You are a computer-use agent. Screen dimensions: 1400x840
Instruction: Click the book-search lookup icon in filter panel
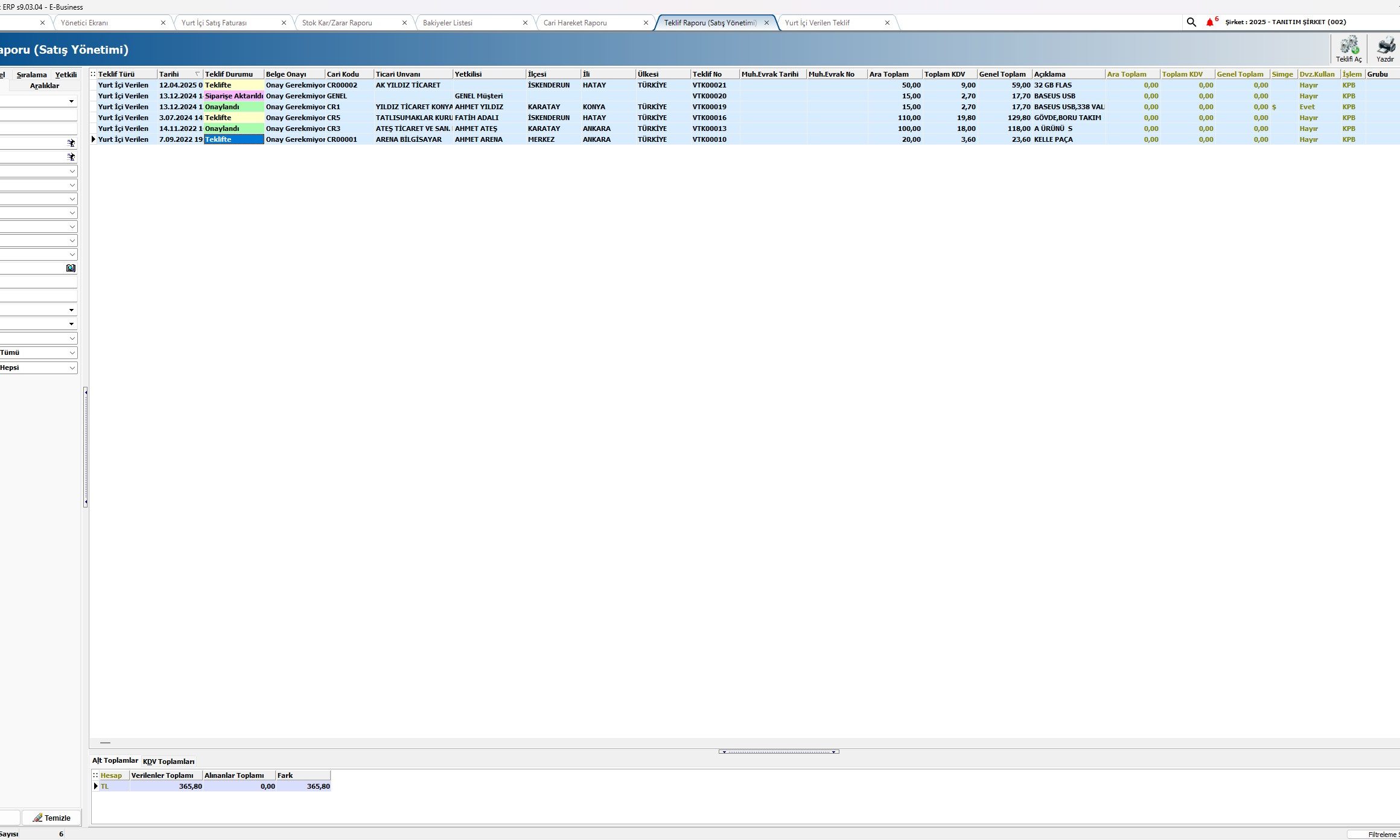click(x=71, y=268)
